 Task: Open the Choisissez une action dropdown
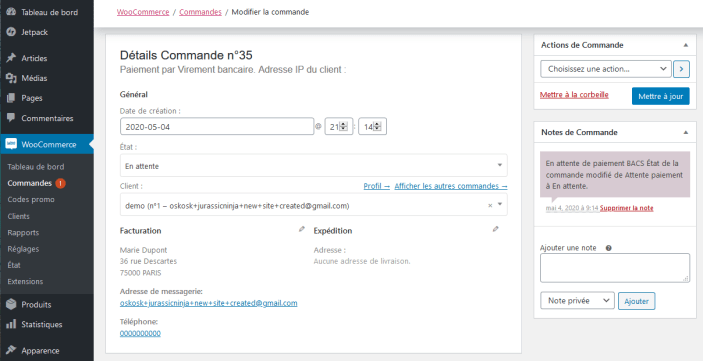point(606,69)
